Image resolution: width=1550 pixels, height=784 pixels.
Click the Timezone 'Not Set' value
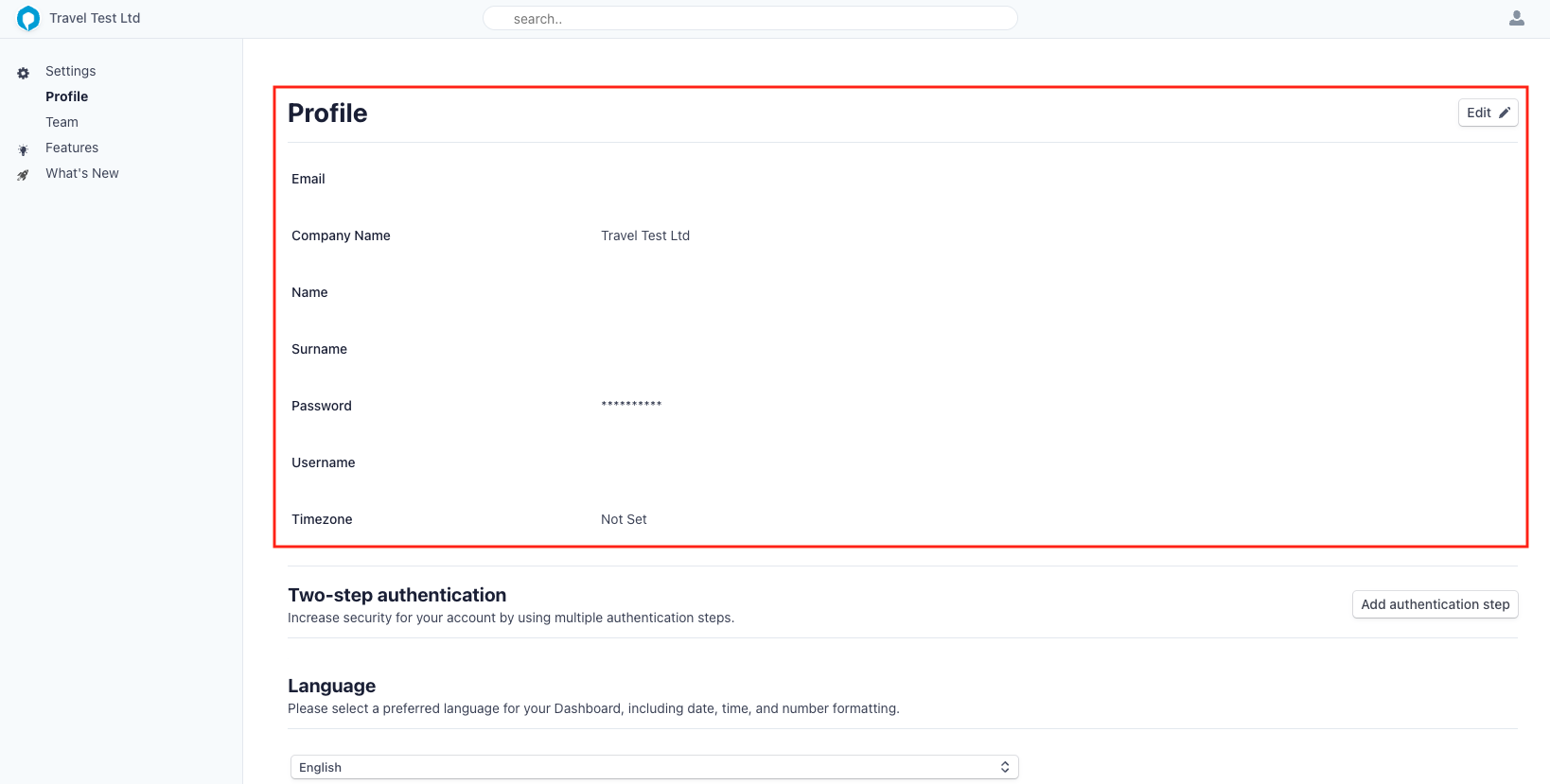pos(624,519)
